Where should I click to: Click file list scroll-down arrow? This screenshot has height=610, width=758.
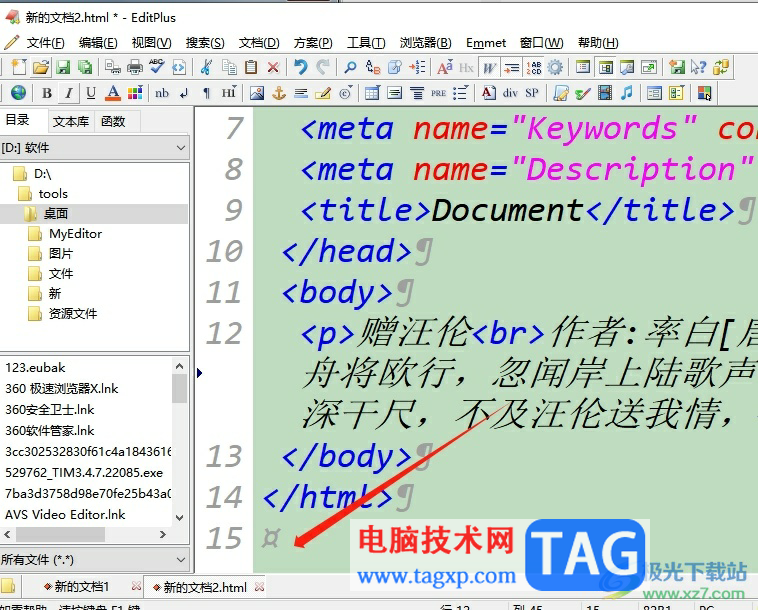click(179, 518)
